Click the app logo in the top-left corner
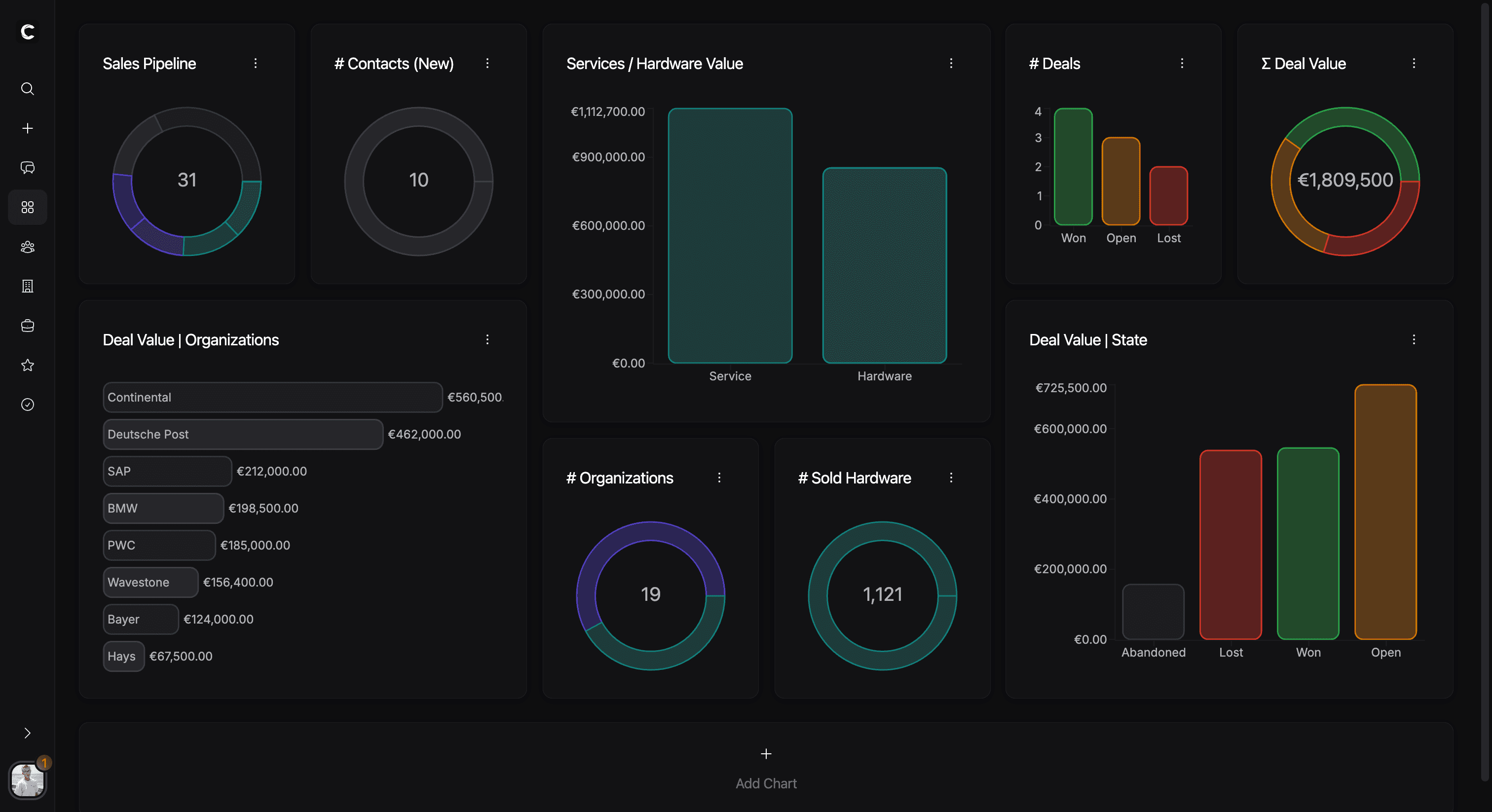This screenshot has width=1492, height=812. pyautogui.click(x=27, y=33)
